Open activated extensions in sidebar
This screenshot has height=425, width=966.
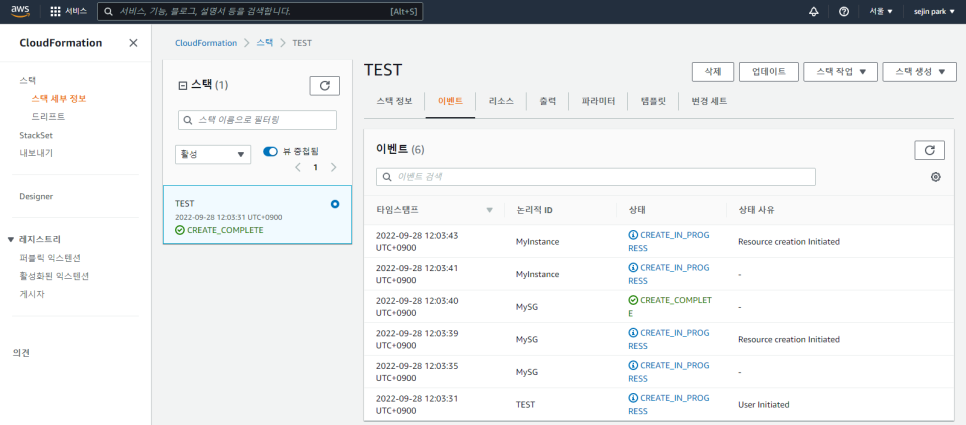[x=54, y=276]
